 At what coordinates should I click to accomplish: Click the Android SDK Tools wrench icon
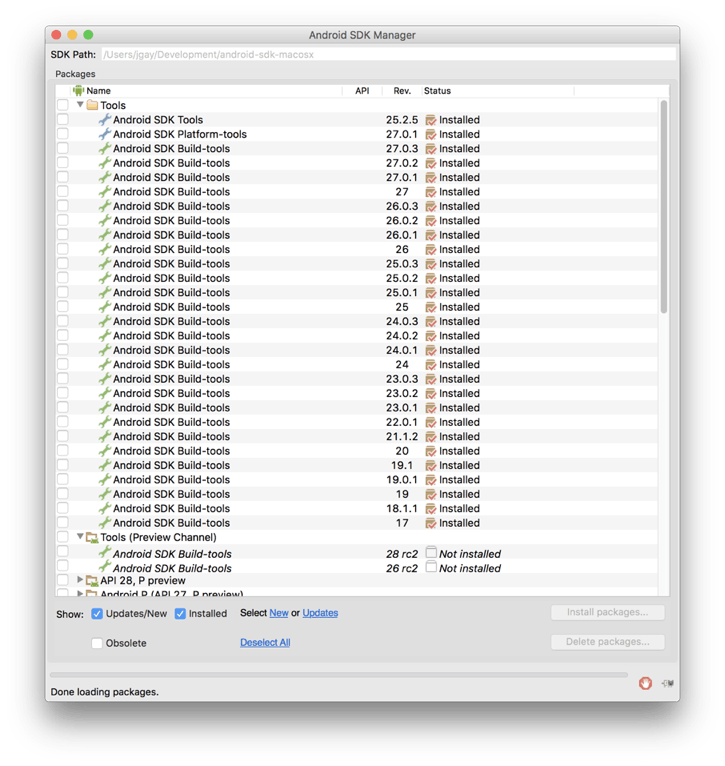coord(104,120)
